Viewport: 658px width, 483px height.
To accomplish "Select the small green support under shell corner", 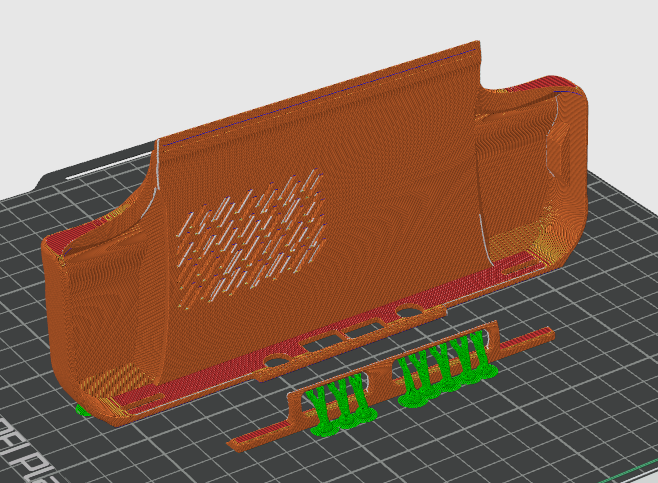I will click(82, 409).
